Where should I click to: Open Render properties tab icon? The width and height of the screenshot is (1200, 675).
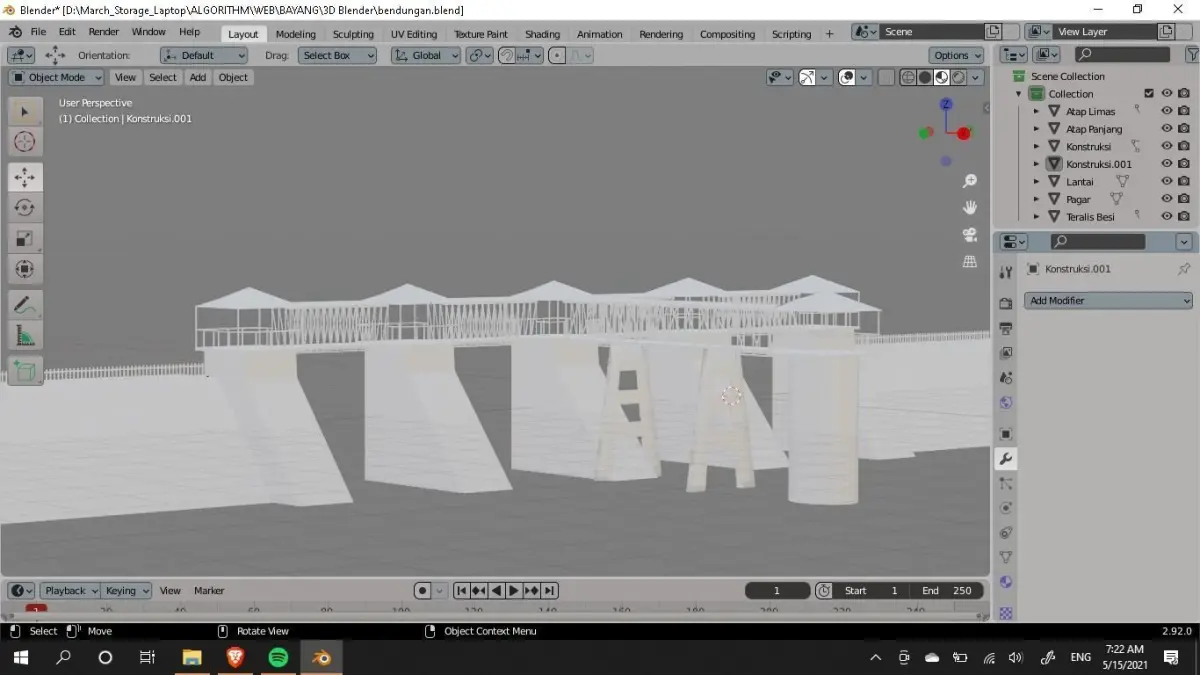coord(1006,303)
